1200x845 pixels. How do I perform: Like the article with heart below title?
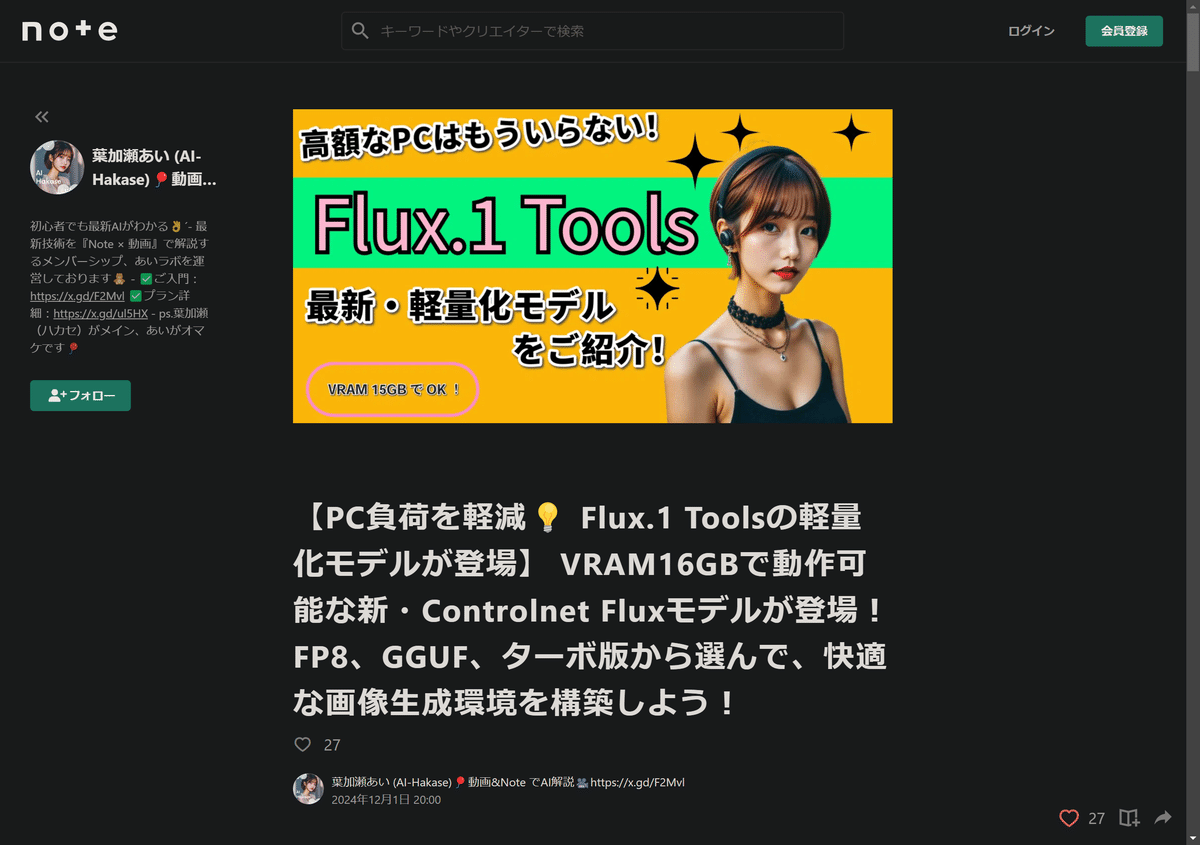coord(302,744)
